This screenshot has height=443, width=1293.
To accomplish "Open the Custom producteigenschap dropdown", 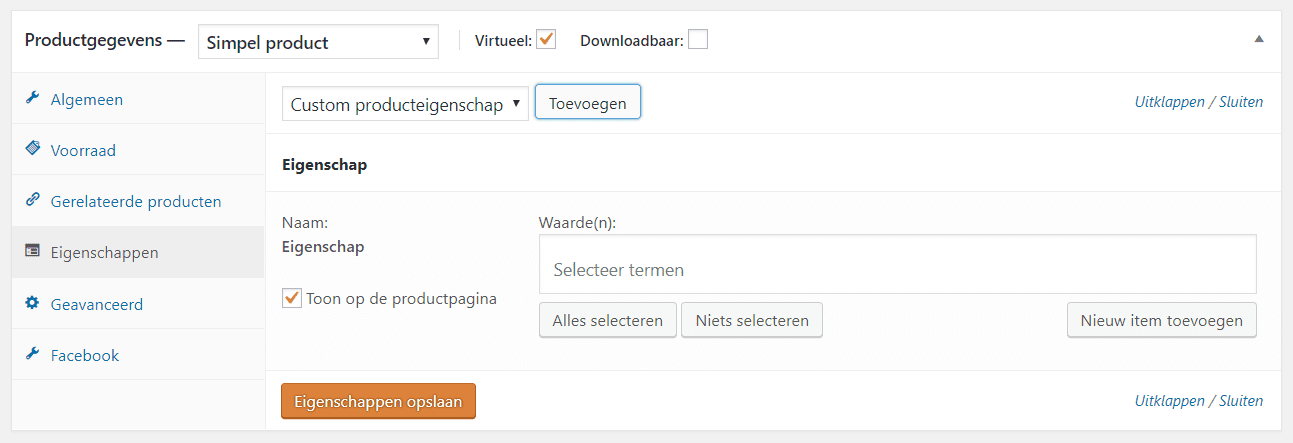I will coord(405,104).
